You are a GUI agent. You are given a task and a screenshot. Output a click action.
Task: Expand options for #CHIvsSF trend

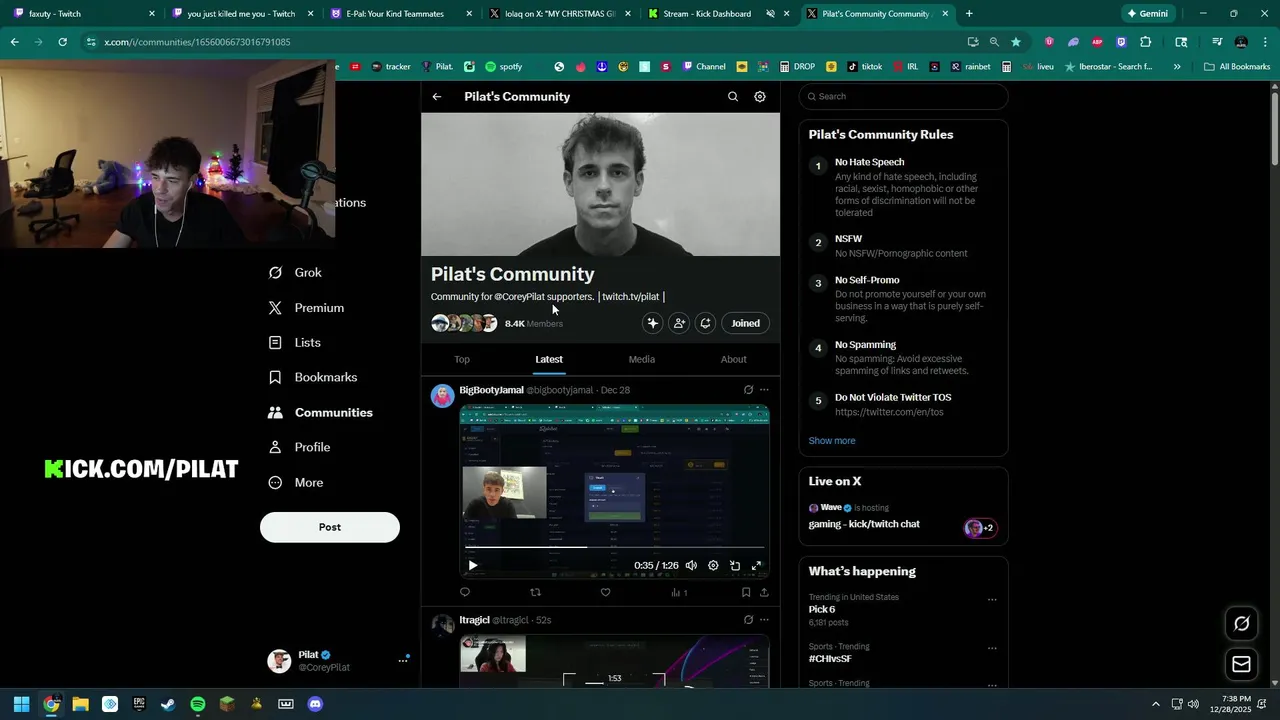pos(992,648)
